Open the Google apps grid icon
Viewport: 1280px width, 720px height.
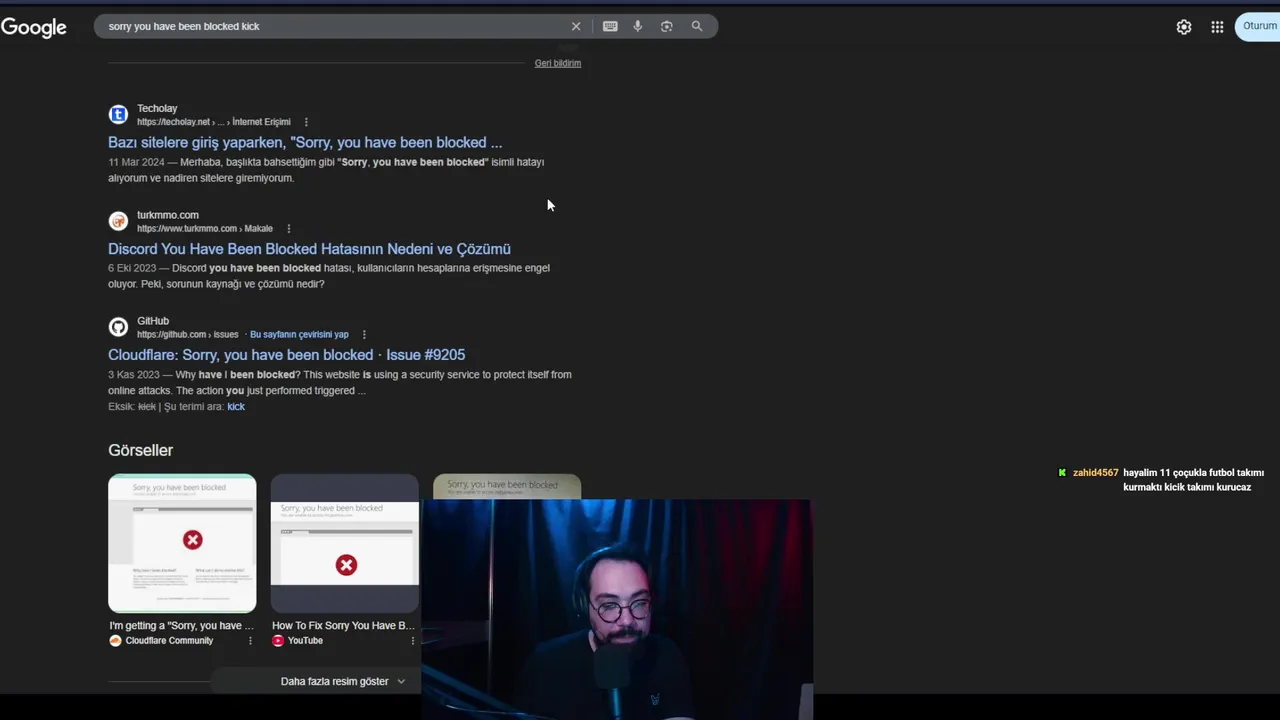click(1217, 27)
